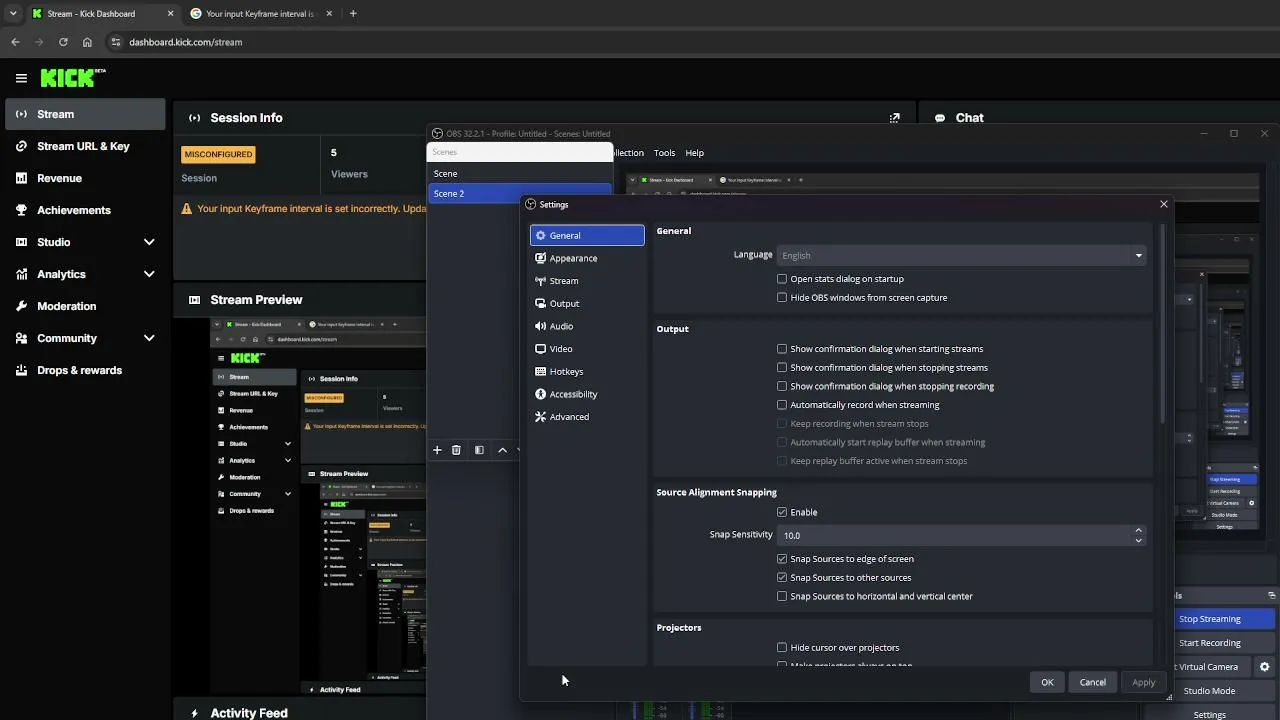Check Snap Sources to horizontal and vertical center

click(x=782, y=596)
